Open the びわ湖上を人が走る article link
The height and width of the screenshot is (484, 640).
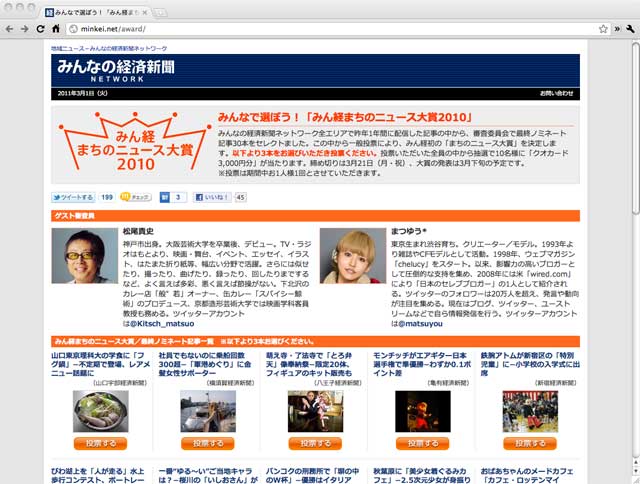click(98, 475)
